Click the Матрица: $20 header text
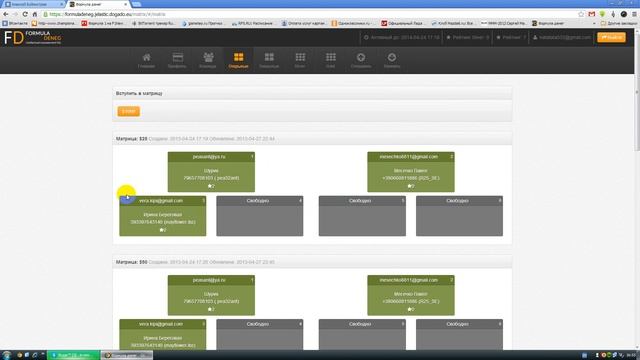 [x=131, y=139]
